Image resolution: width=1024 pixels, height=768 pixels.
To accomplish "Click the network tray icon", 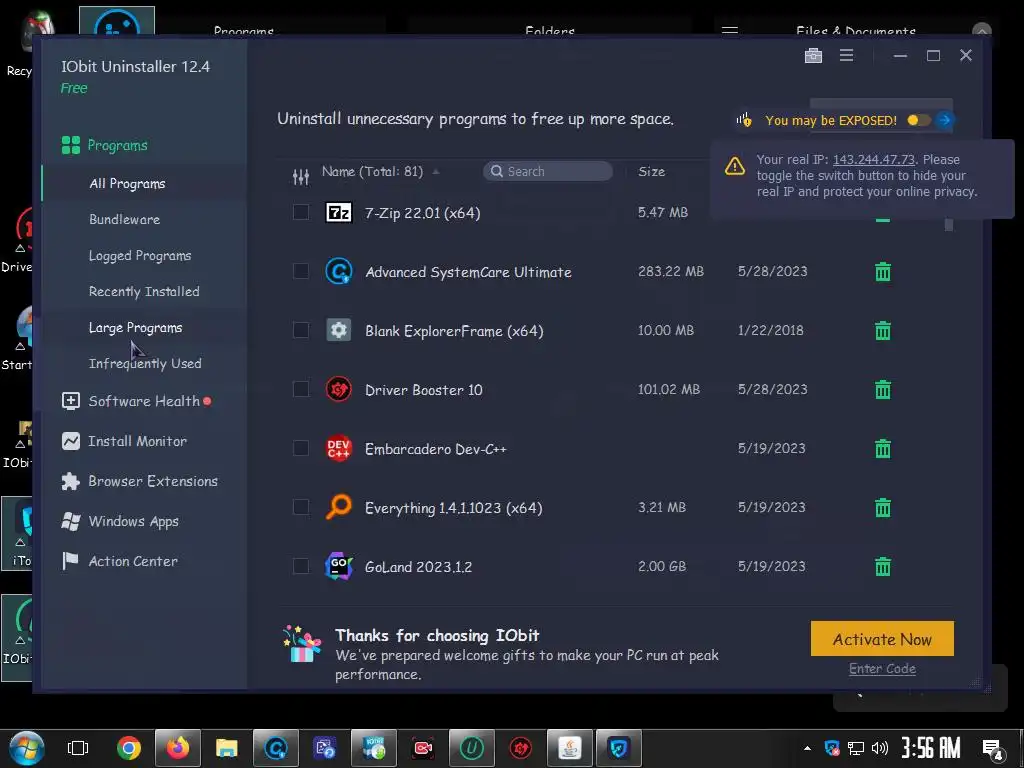I will click(856, 748).
